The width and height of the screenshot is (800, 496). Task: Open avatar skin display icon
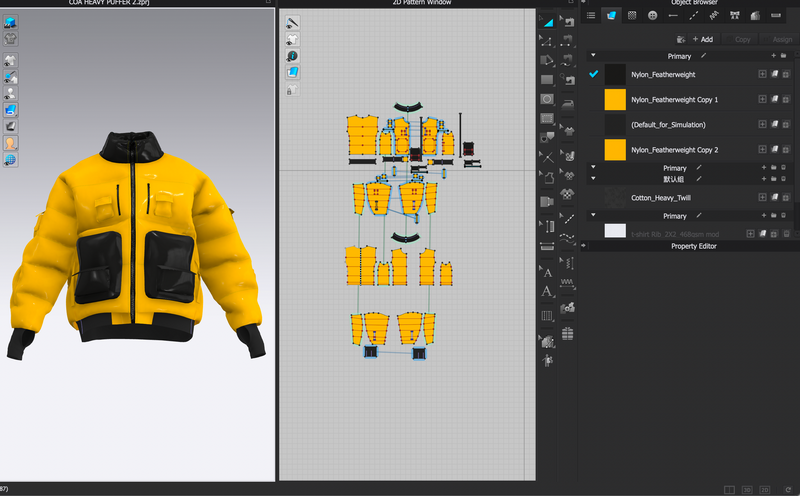point(10,143)
